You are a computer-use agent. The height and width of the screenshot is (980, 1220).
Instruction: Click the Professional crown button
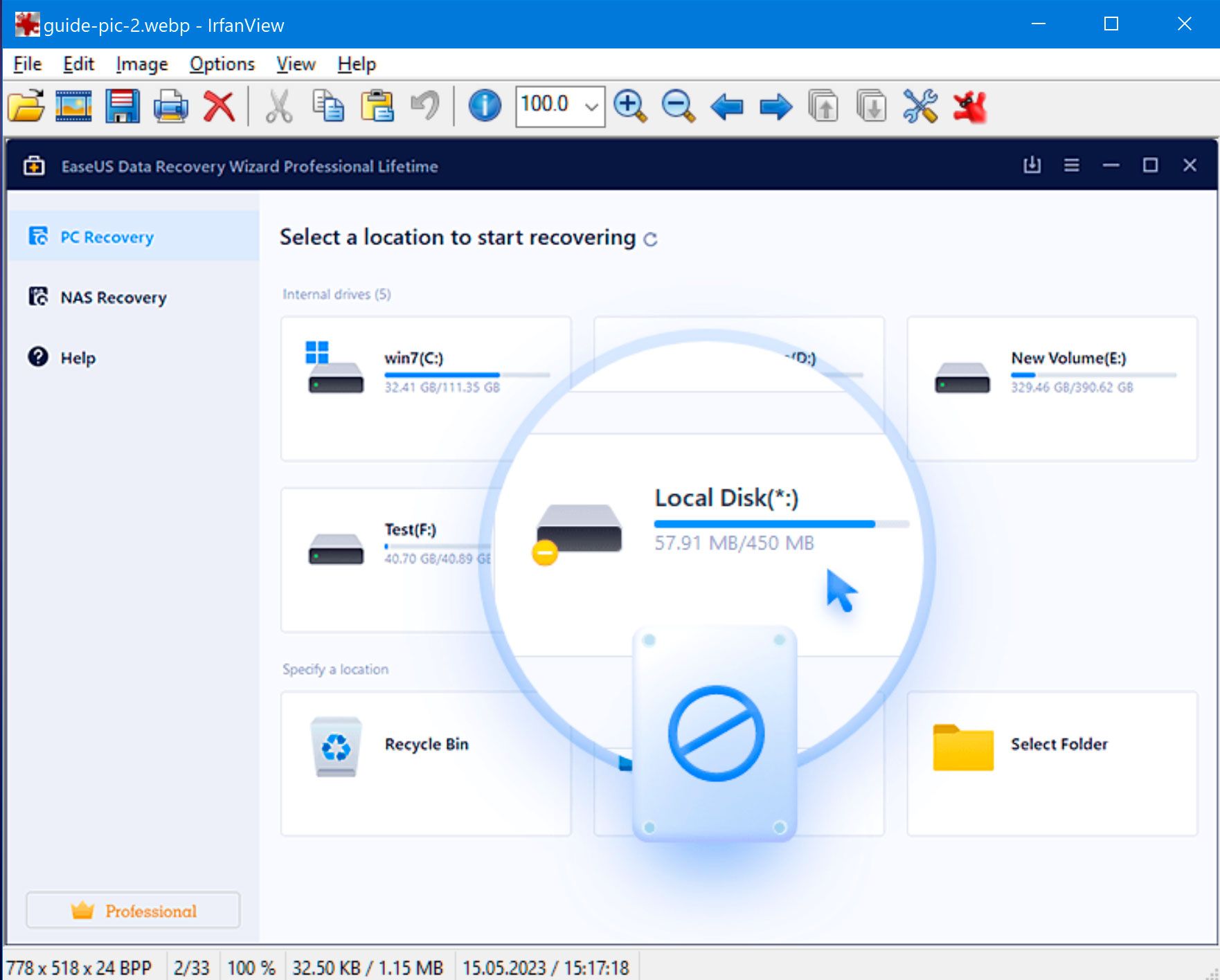click(x=133, y=910)
